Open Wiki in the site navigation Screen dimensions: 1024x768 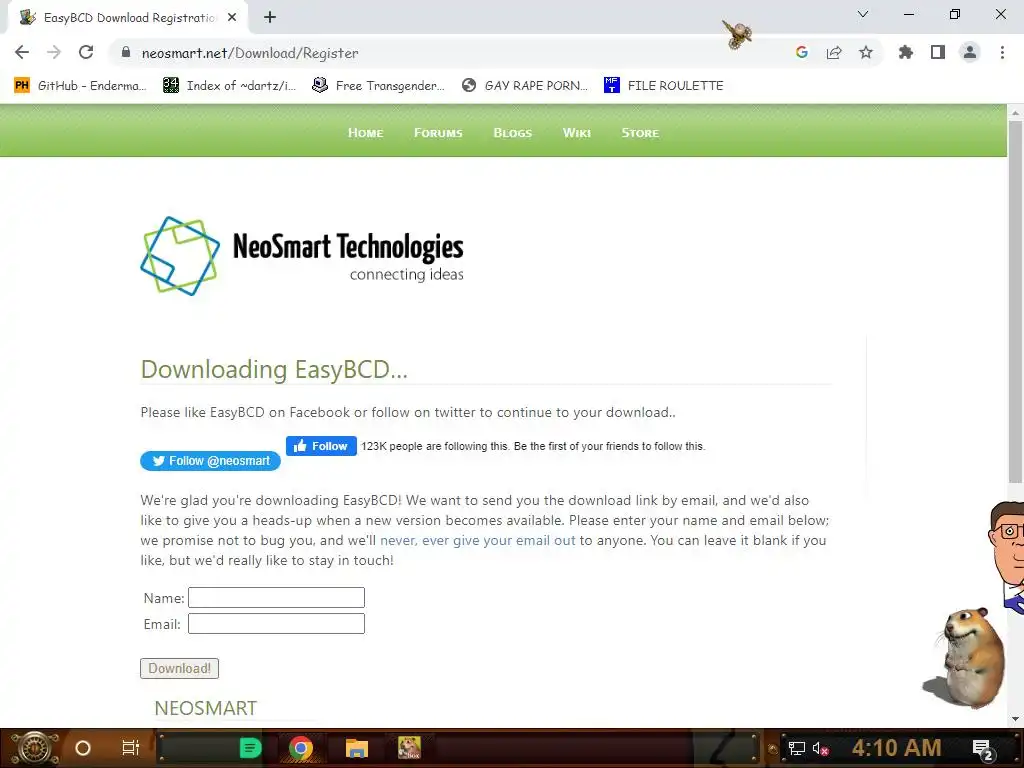[x=577, y=133]
